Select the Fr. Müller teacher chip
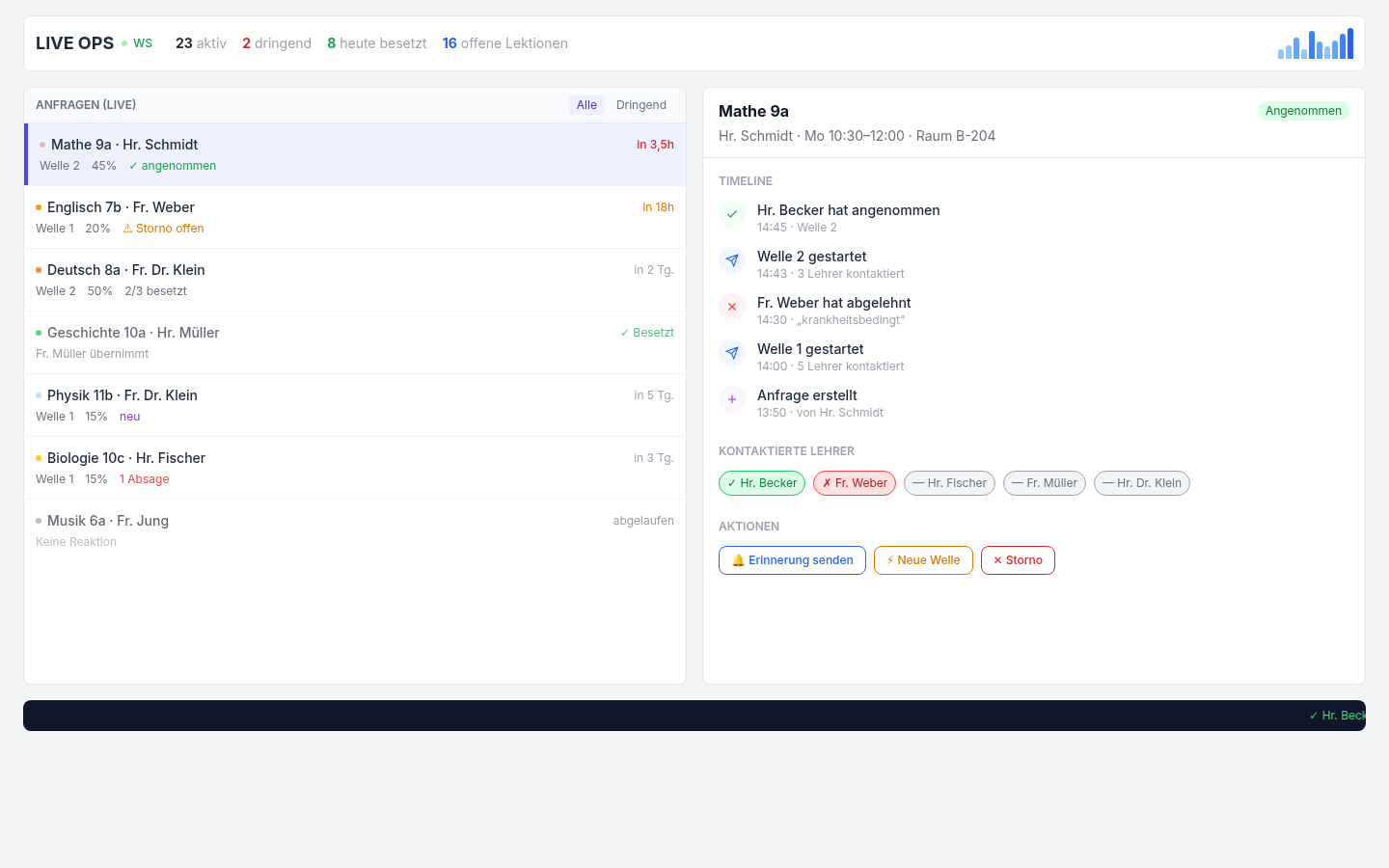The image size is (1389, 868). [1045, 483]
